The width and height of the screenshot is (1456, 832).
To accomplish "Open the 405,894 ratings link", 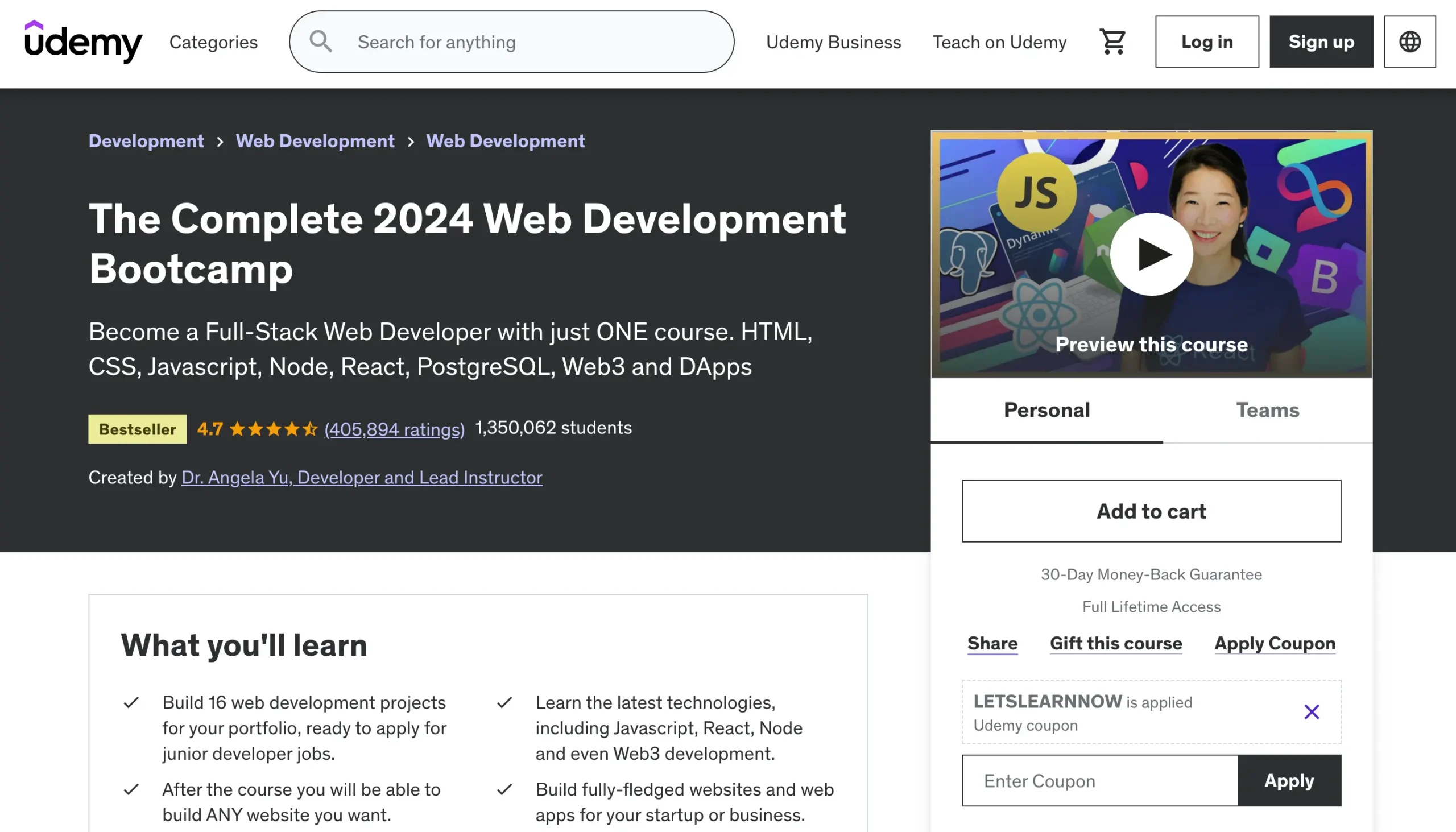I will 394,429.
